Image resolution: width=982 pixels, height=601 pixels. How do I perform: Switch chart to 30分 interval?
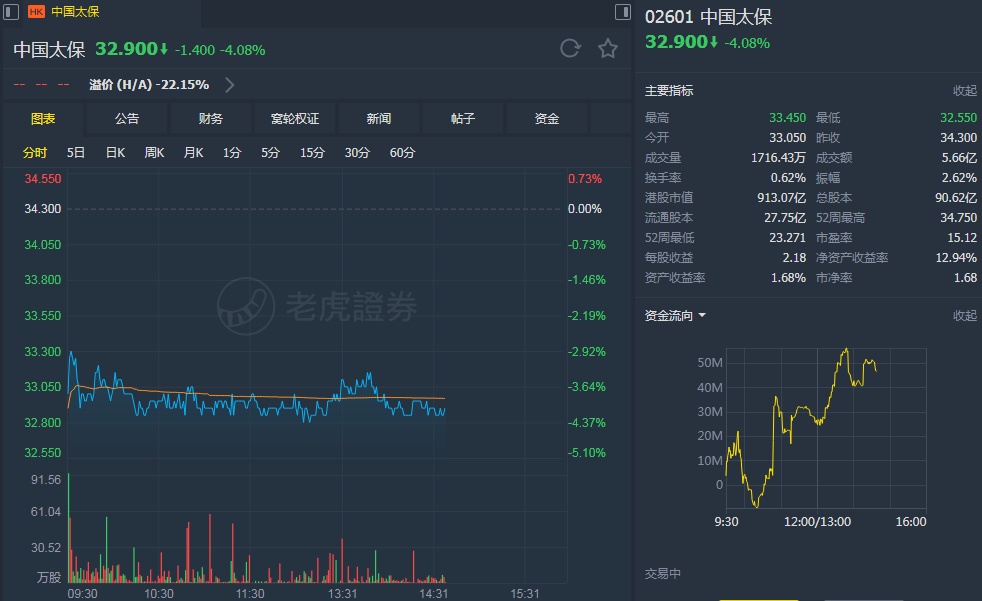tap(357, 153)
